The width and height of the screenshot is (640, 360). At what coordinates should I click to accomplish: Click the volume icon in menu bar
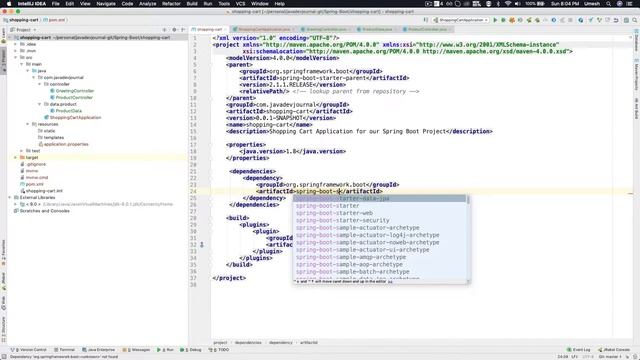pos(518,4)
